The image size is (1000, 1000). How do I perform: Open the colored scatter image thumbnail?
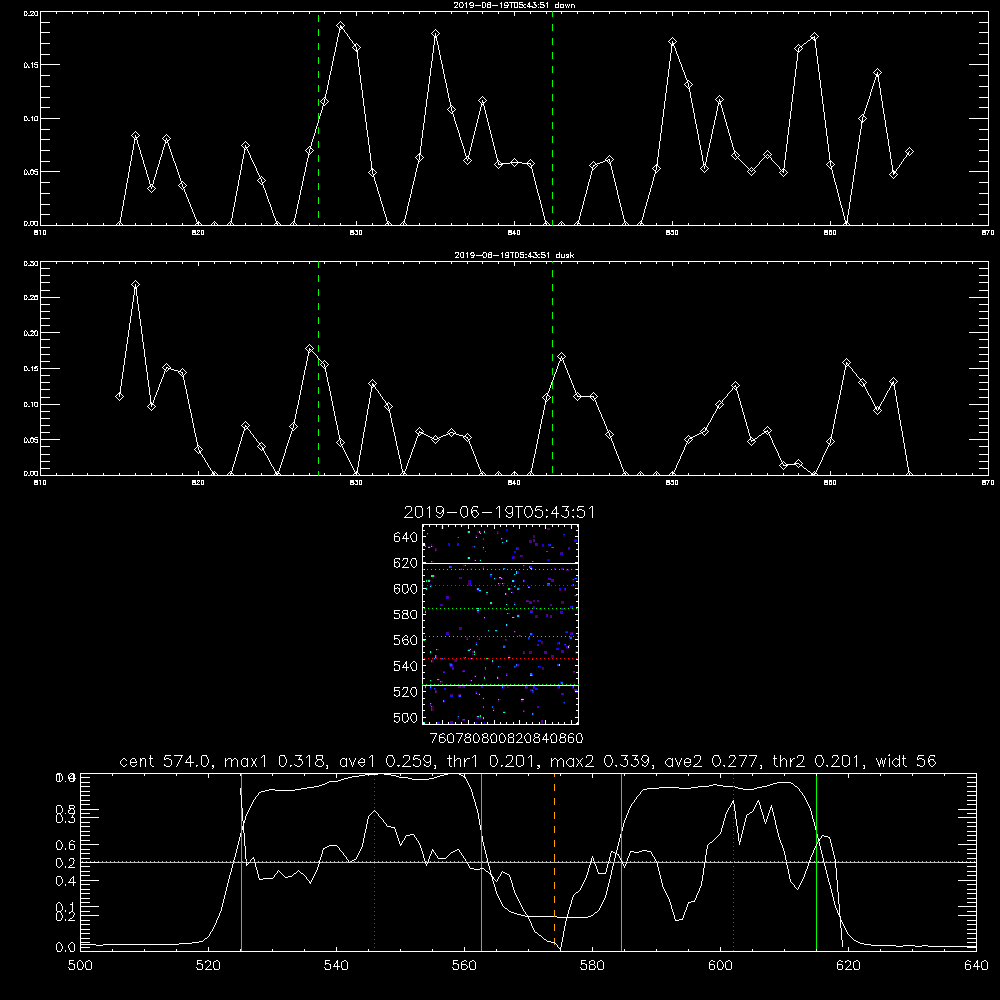coord(500,624)
